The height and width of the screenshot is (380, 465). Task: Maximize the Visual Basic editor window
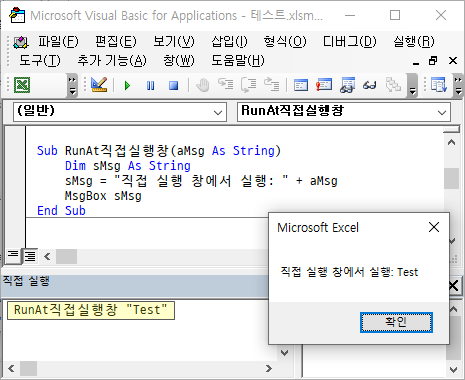pyautogui.click(x=395, y=15)
